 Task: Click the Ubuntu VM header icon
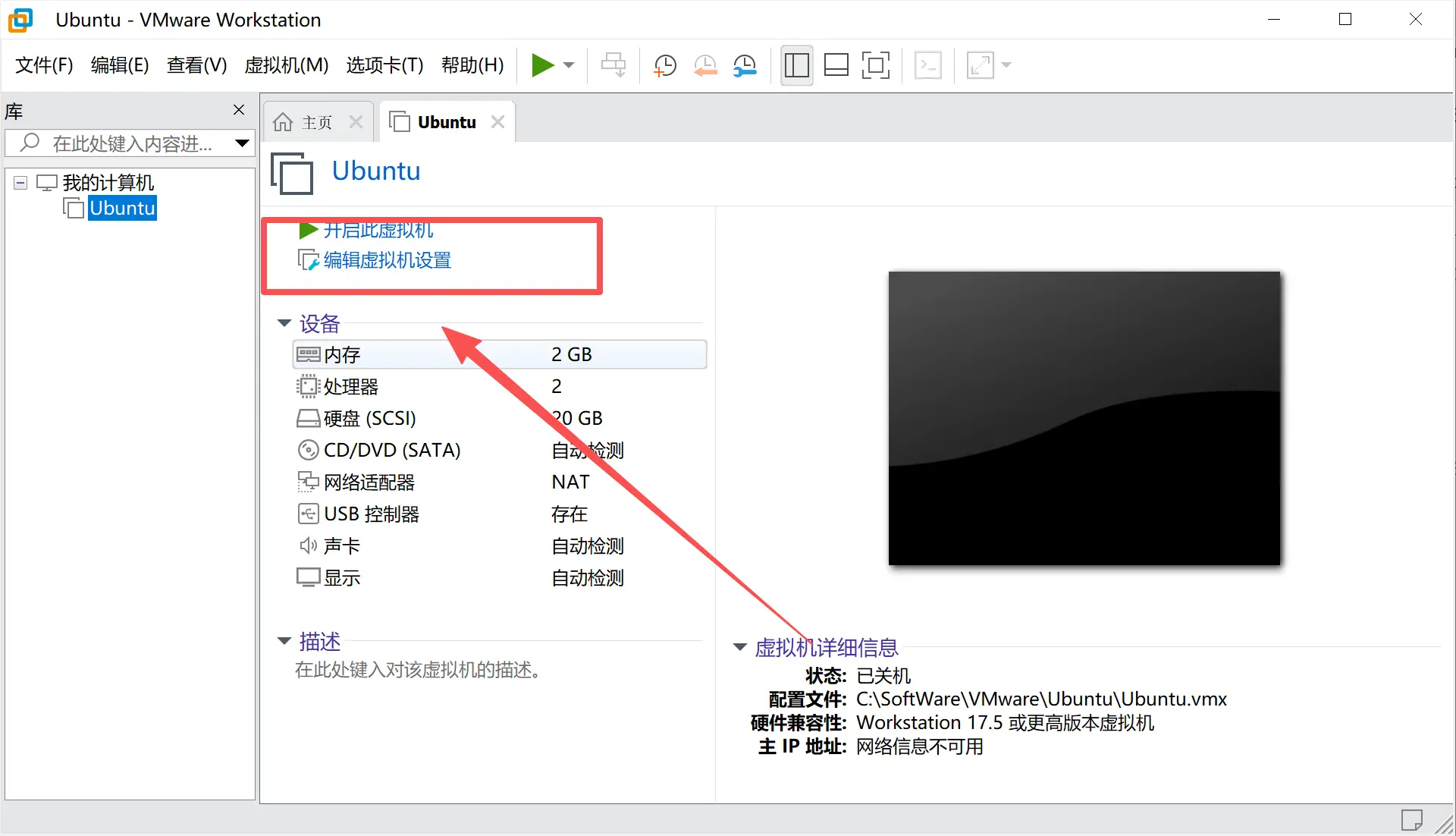292,173
